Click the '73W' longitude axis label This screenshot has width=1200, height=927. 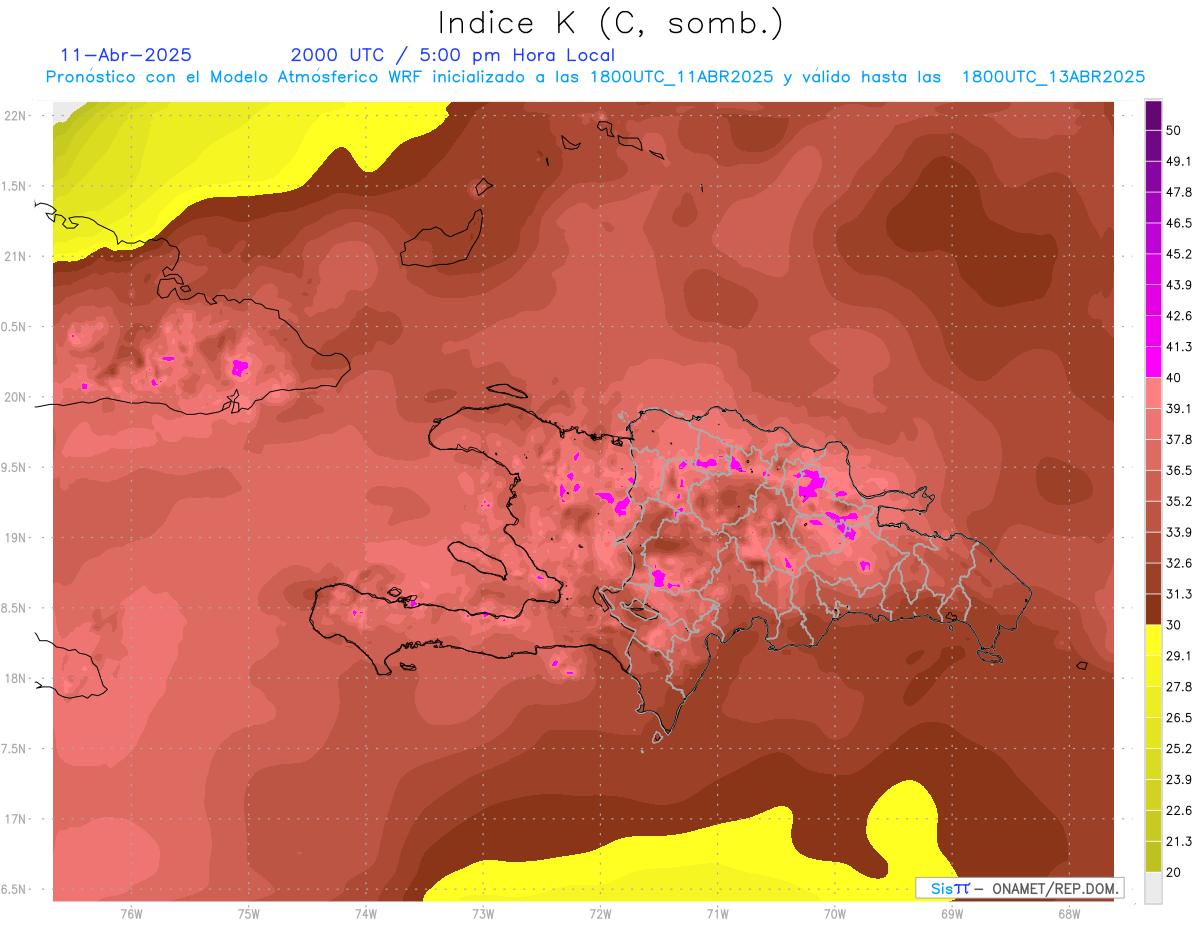[483, 914]
